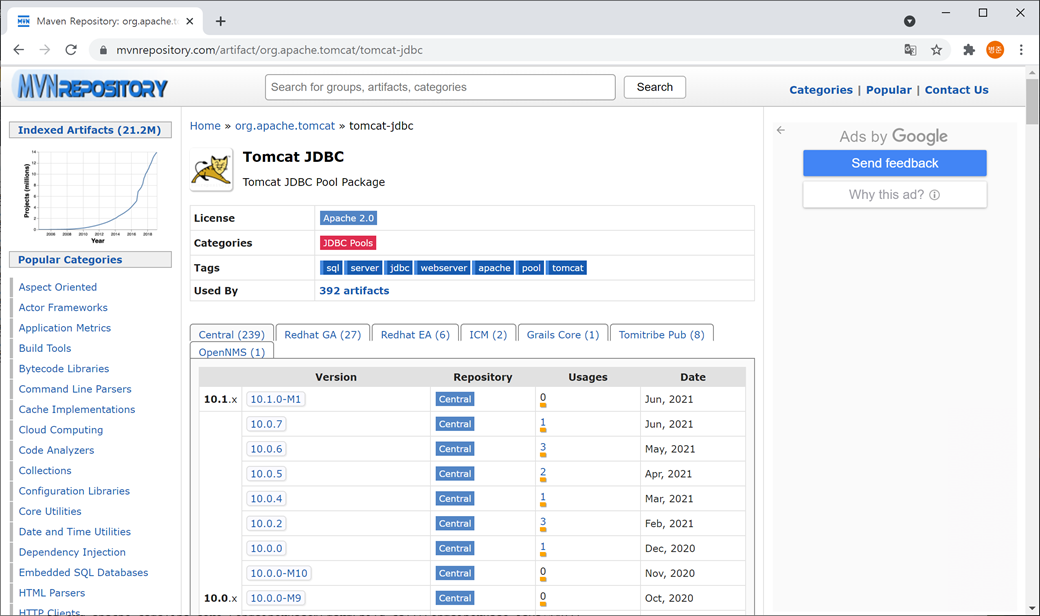Open Build Tools category
This screenshot has width=1040, height=616.
pos(44,348)
